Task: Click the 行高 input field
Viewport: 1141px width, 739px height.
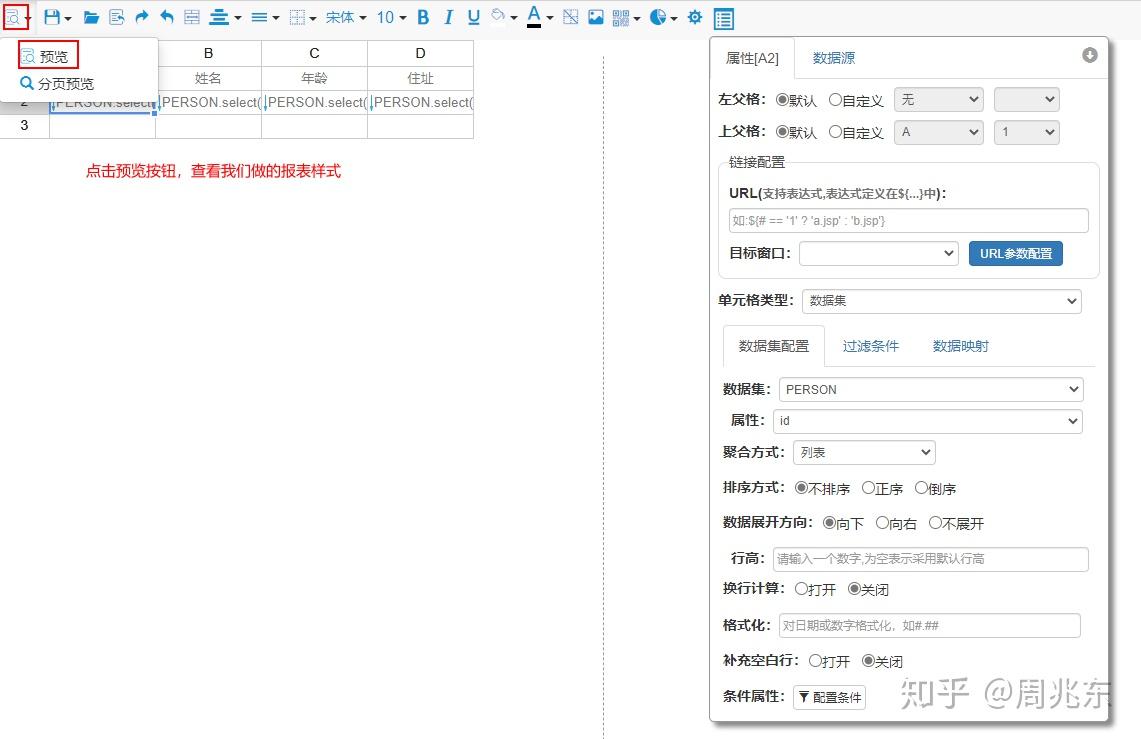Action: (x=931, y=559)
